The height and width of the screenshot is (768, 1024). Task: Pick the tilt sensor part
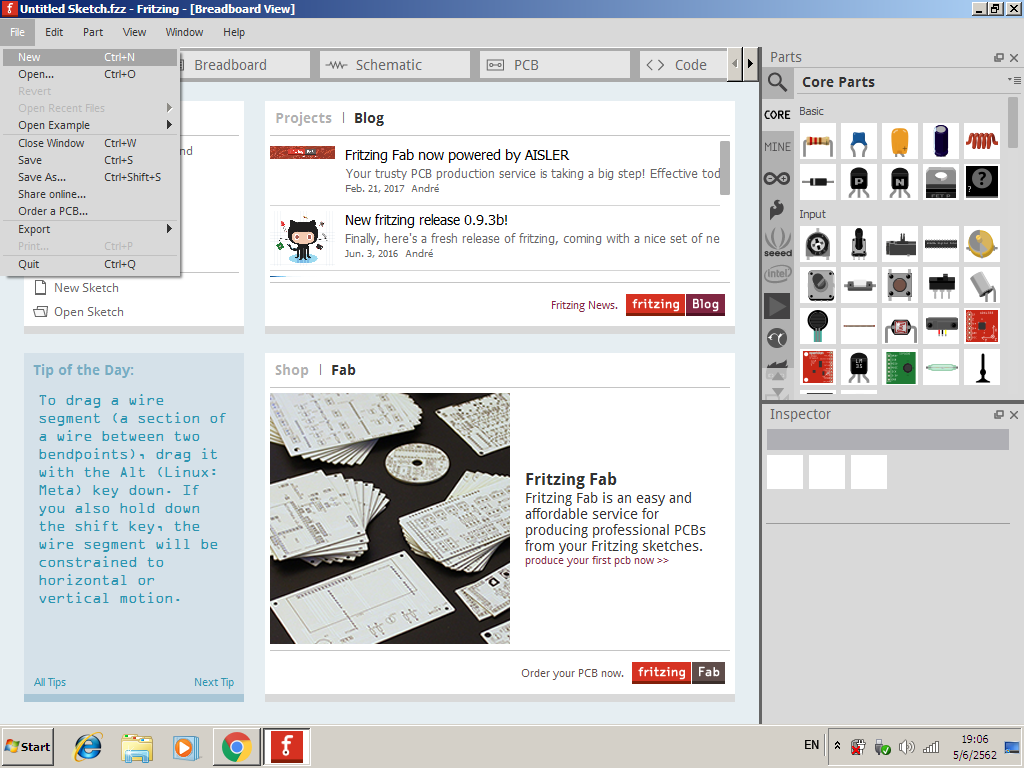(982, 285)
